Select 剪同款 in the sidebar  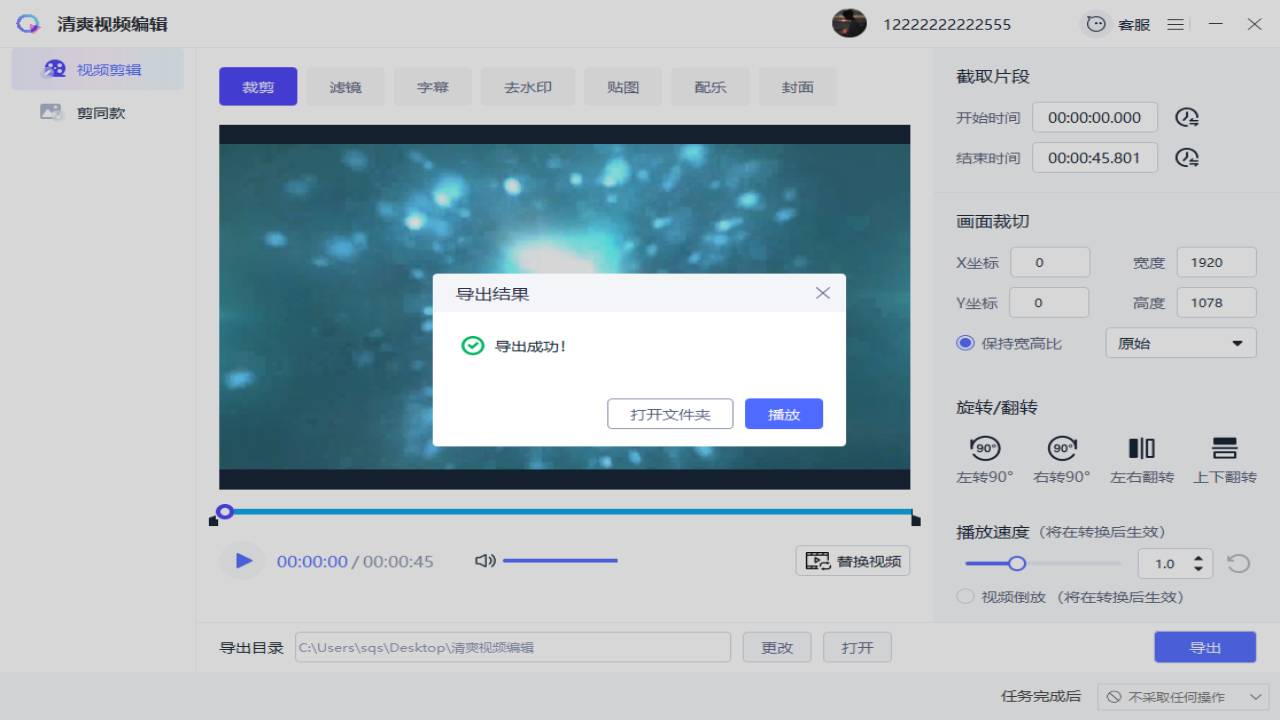(x=97, y=112)
